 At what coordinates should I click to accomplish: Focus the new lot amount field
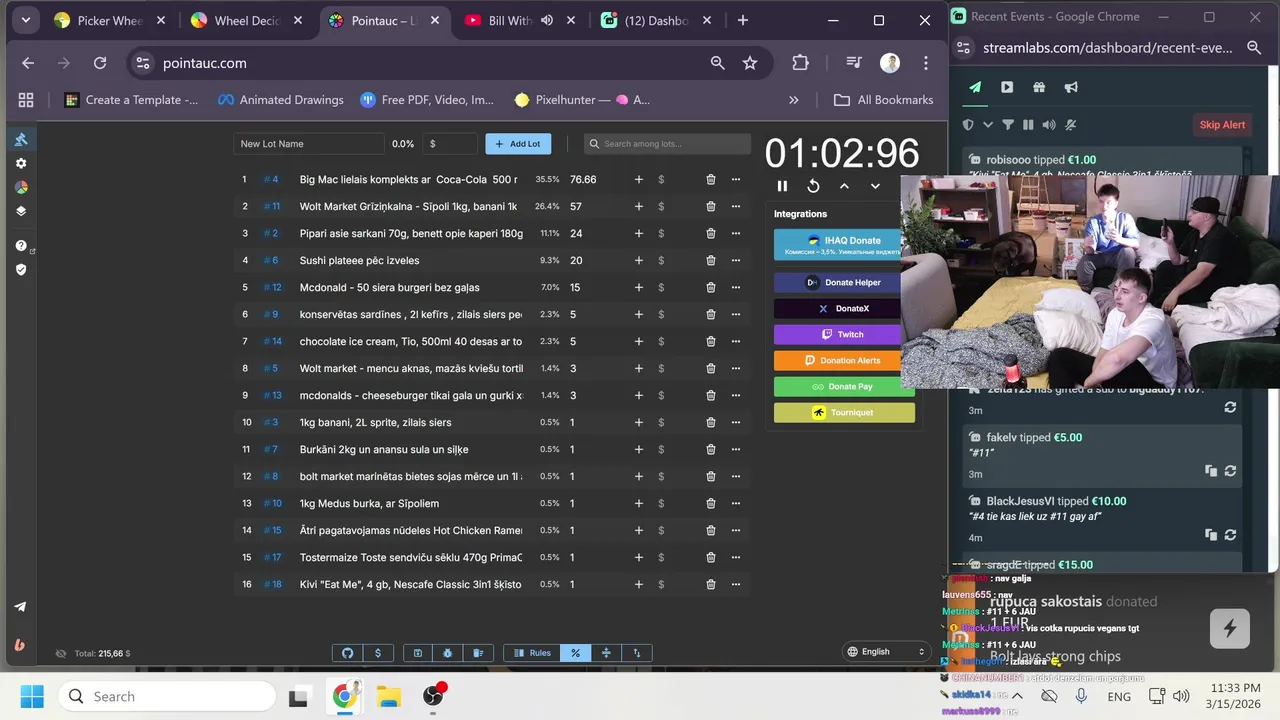coord(450,144)
